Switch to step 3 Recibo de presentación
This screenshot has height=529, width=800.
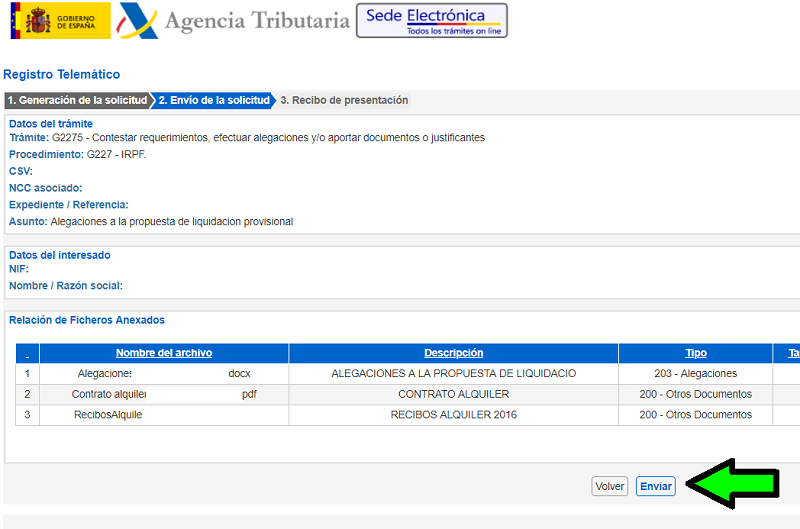coord(343,100)
